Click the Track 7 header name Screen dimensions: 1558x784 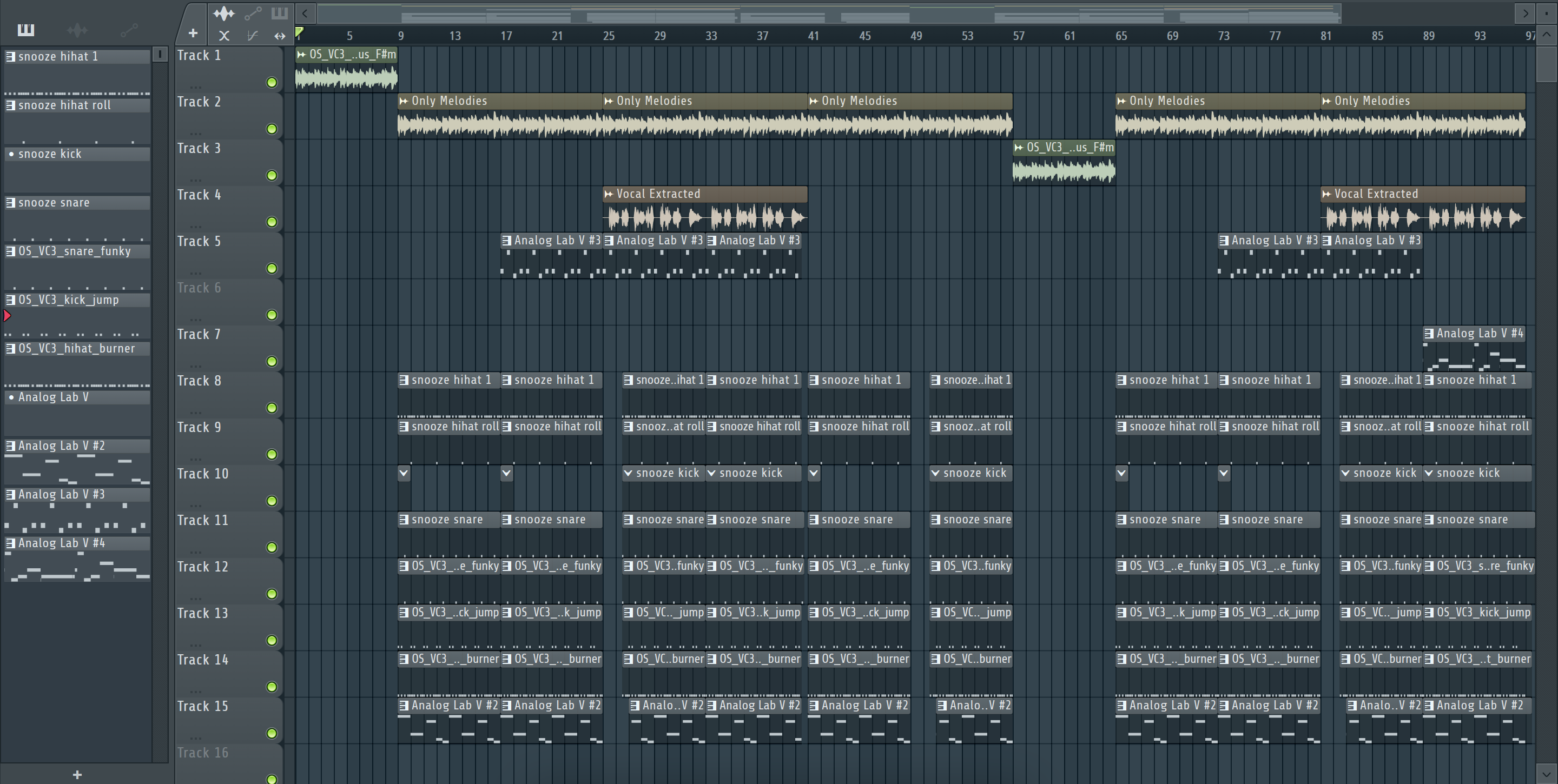pos(199,335)
